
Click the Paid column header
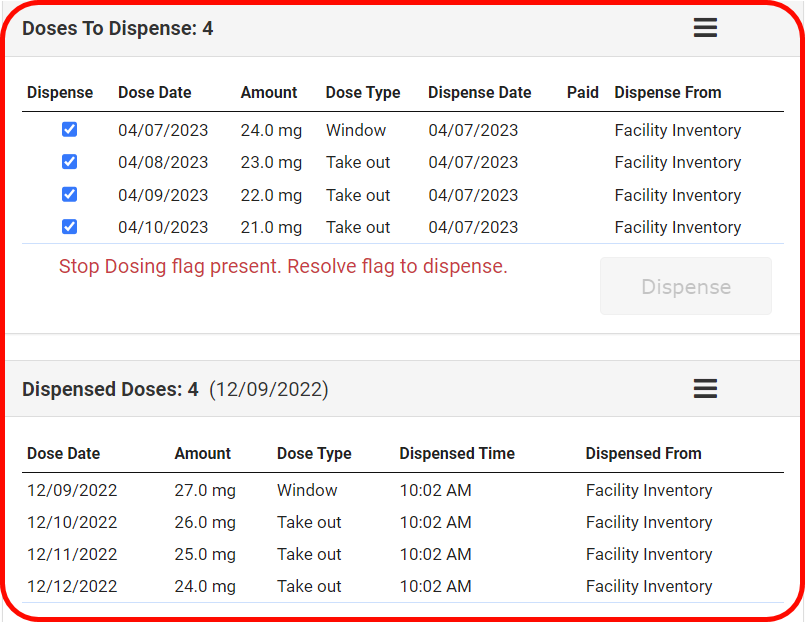[583, 92]
